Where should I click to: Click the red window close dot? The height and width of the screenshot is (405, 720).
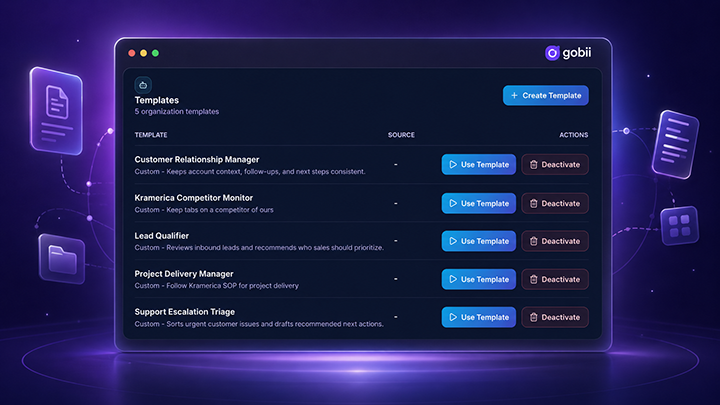(x=132, y=53)
